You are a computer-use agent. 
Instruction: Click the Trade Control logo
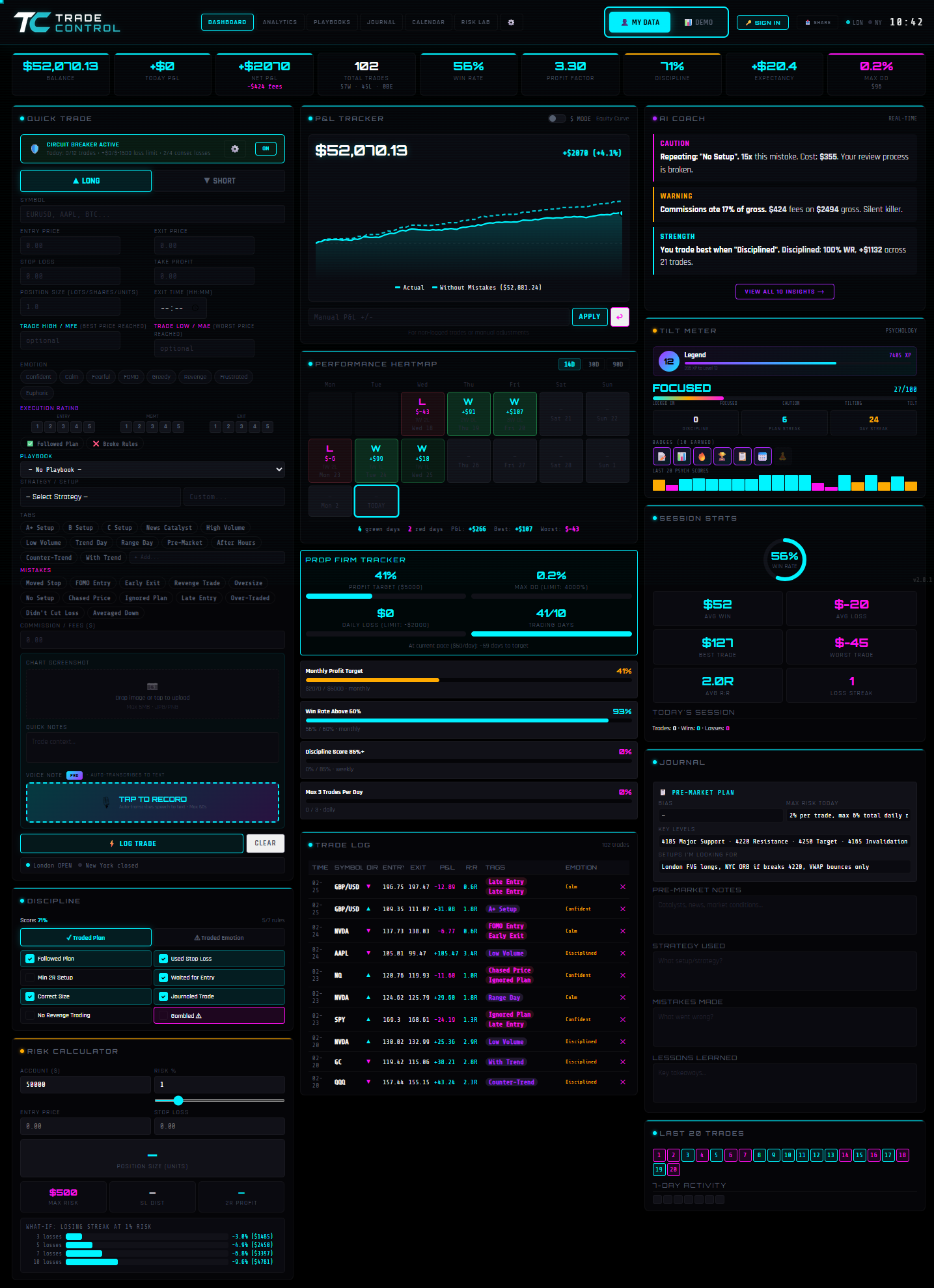(67, 23)
